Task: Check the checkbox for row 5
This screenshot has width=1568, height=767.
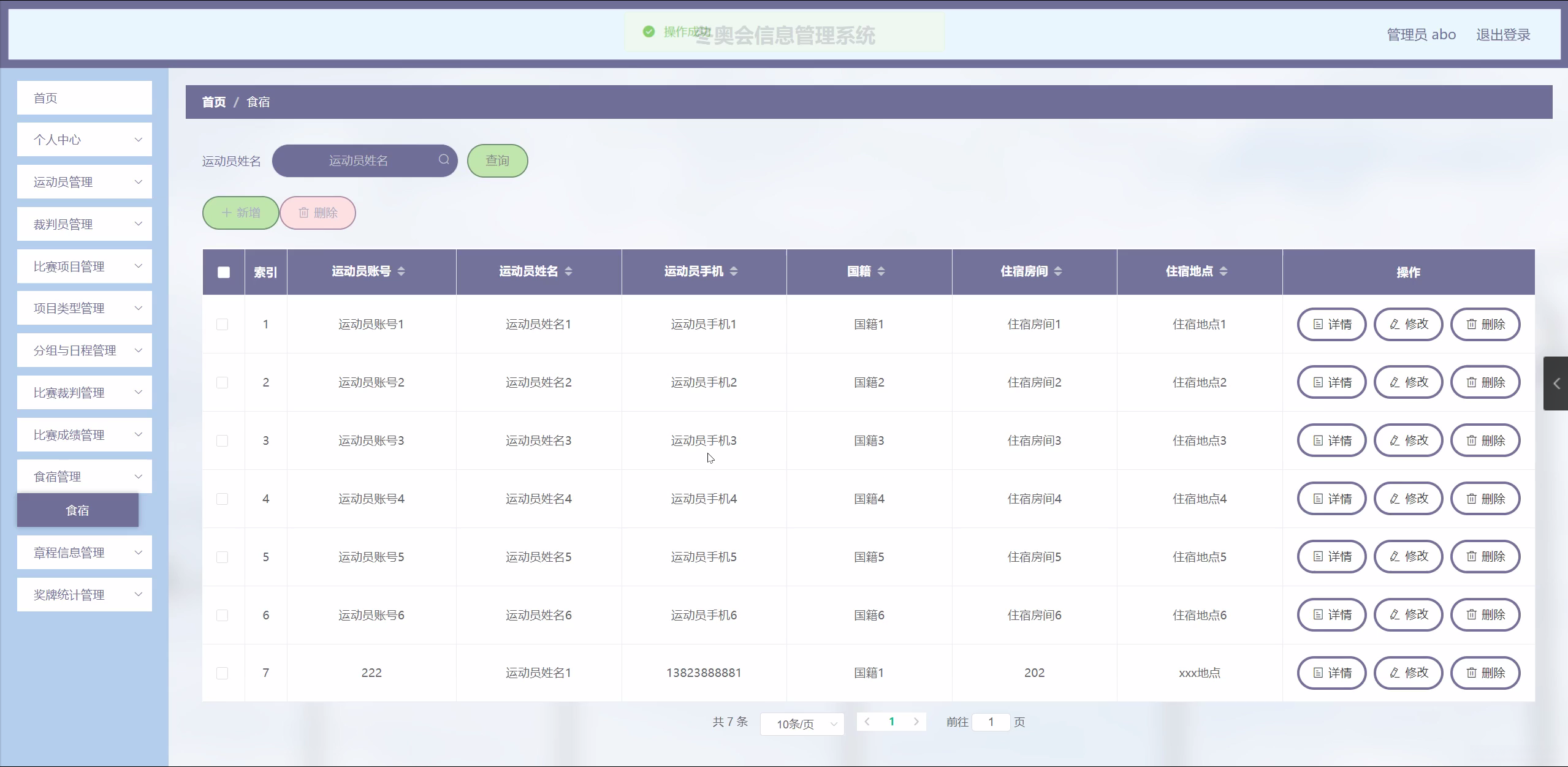Action: [x=223, y=557]
